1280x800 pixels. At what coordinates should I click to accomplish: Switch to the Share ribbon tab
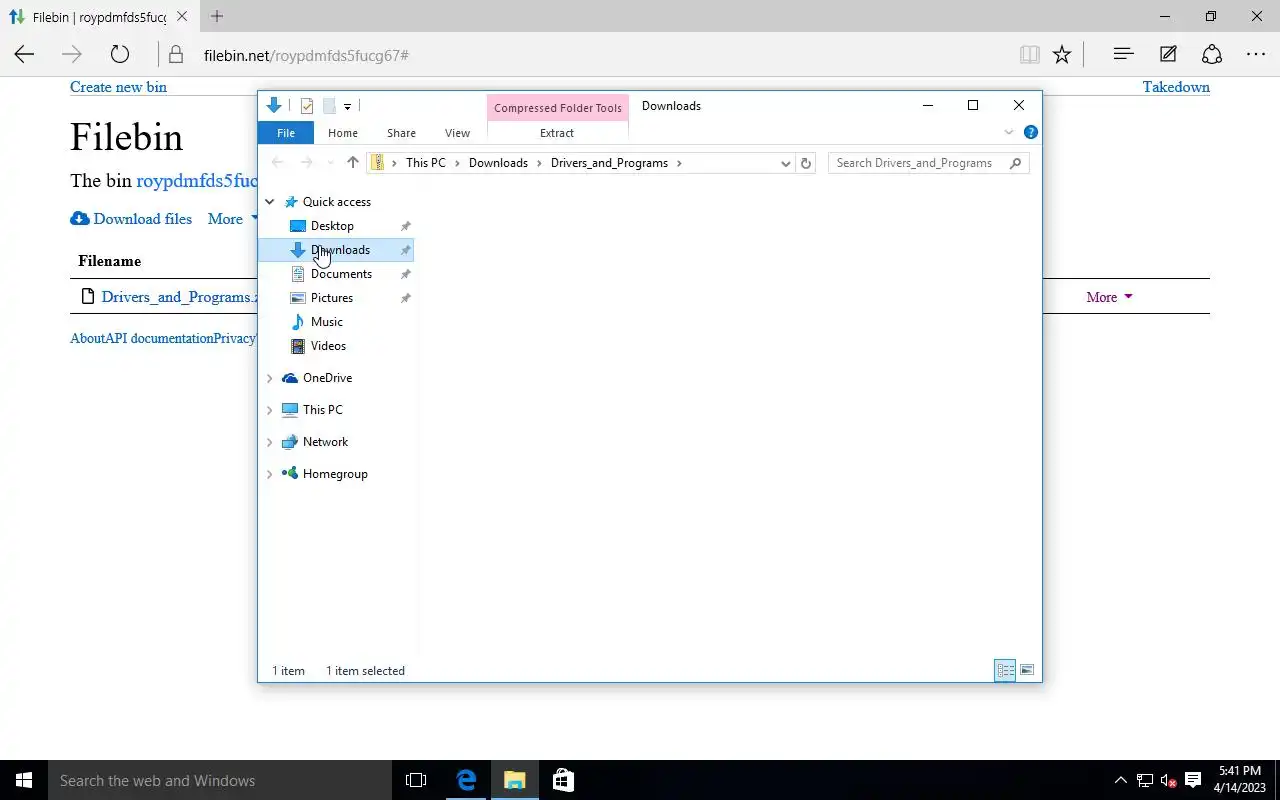401,133
